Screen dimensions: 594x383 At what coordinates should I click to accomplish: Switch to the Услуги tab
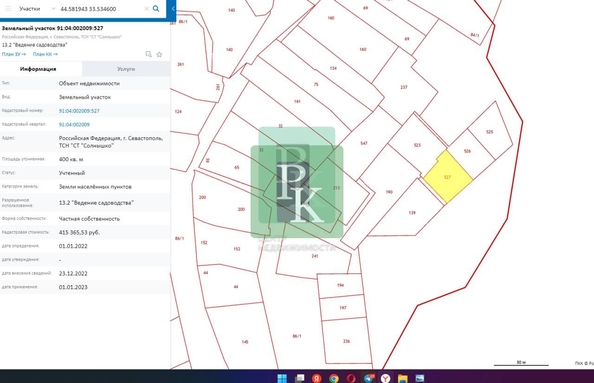click(126, 69)
